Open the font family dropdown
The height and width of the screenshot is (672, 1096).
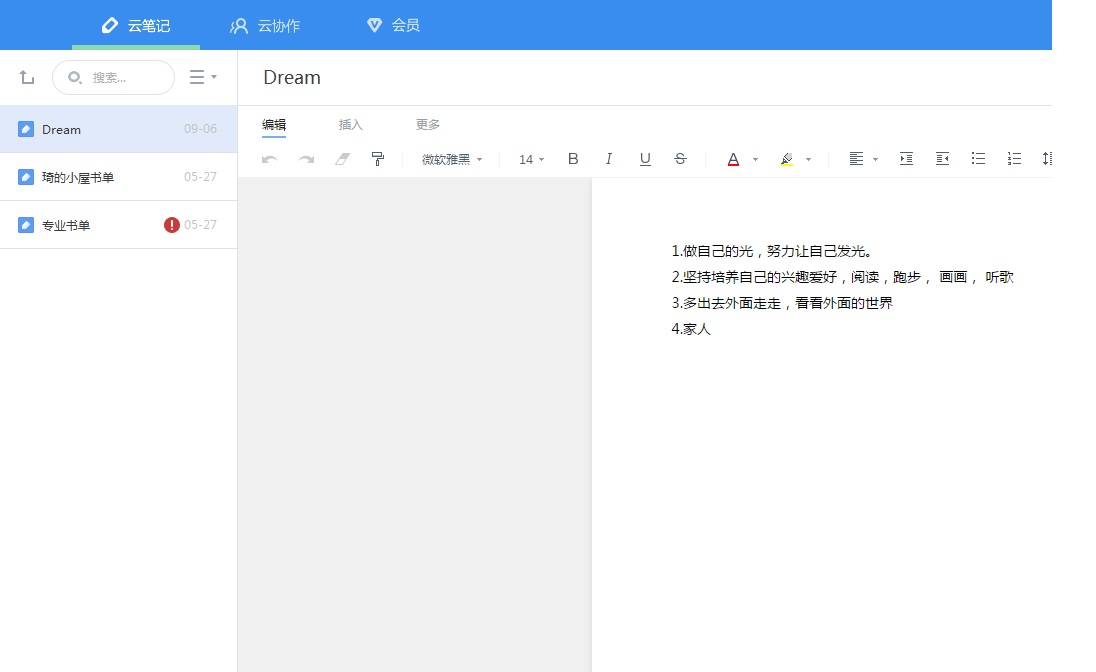450,158
